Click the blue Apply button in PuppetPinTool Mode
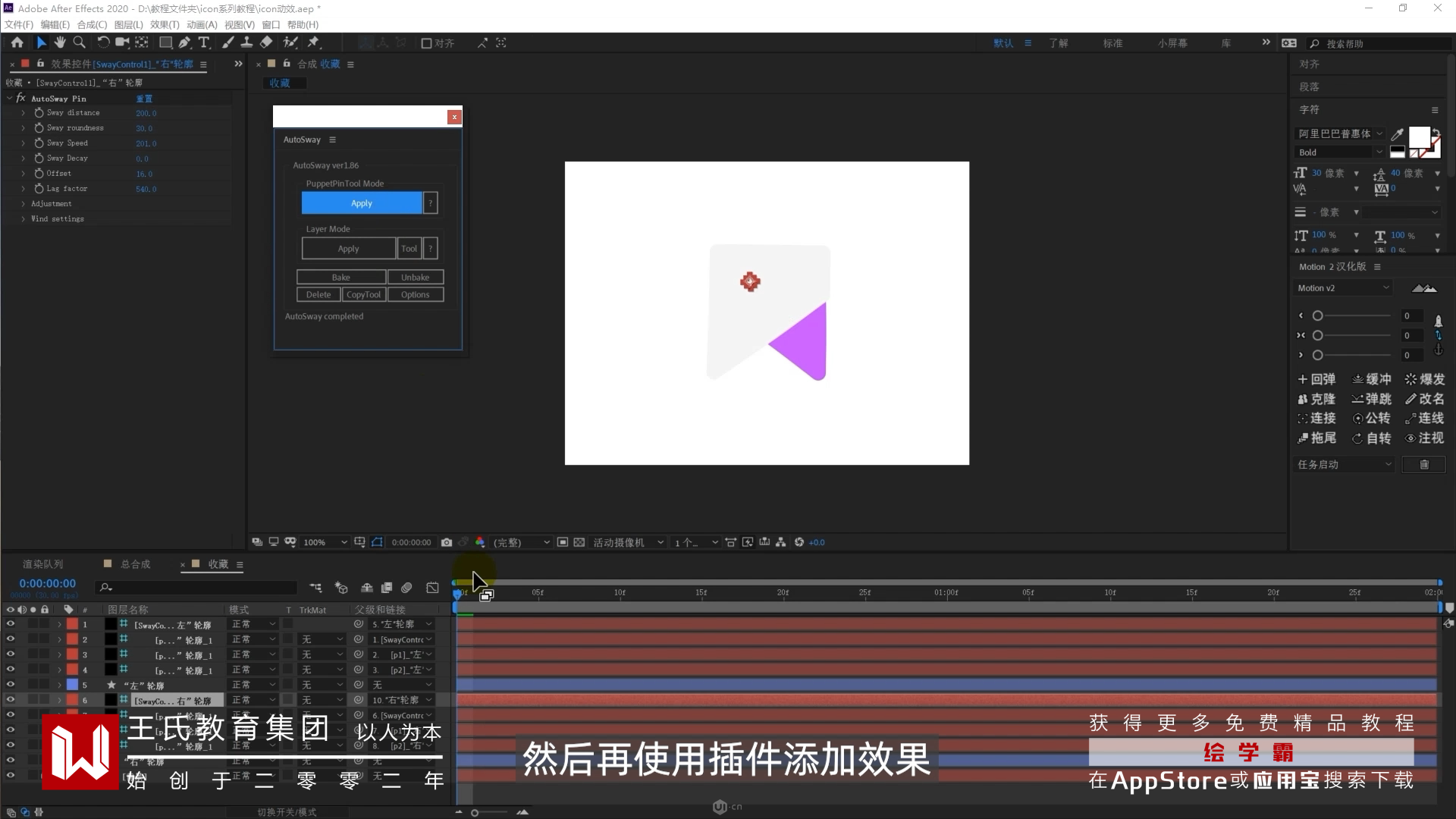Screen dimensions: 1456x819 [x=361, y=203]
